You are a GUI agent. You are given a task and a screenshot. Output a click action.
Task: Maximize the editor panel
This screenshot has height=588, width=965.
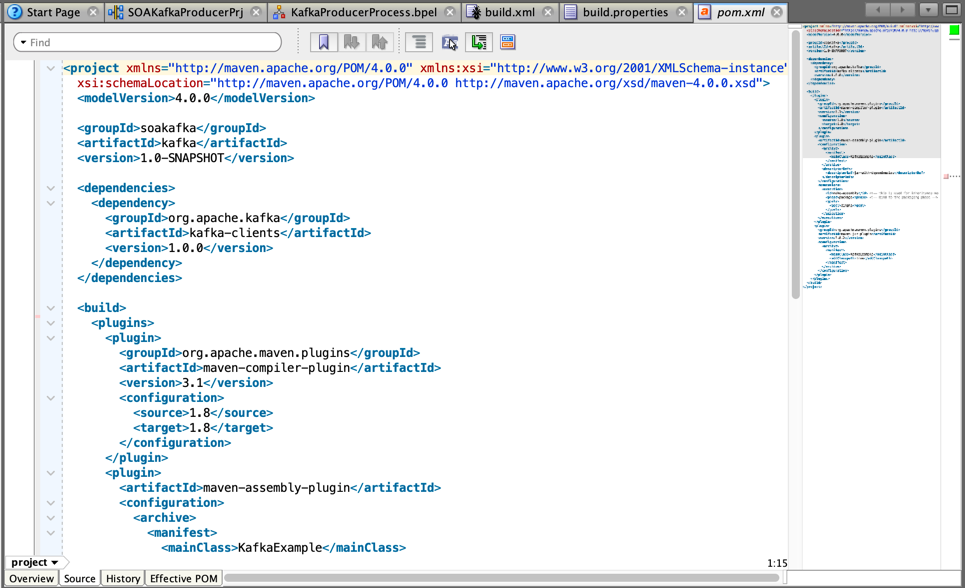tap(951, 10)
